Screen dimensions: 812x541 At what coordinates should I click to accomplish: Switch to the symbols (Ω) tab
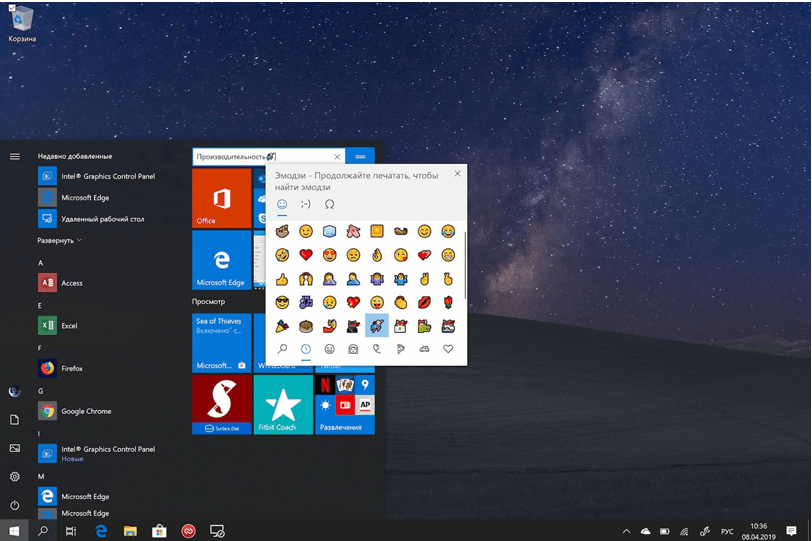pos(330,204)
